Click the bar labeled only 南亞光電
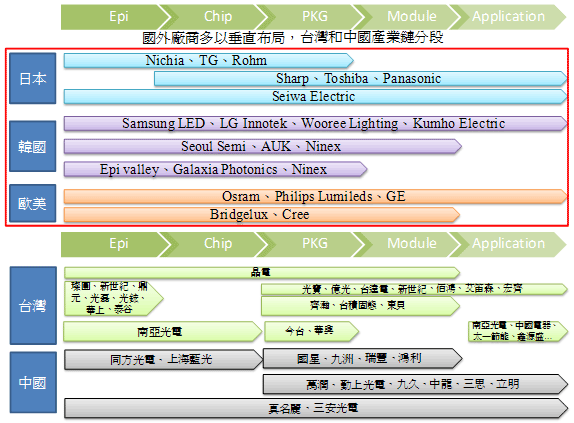The height and width of the screenshot is (423, 574). coord(163,332)
